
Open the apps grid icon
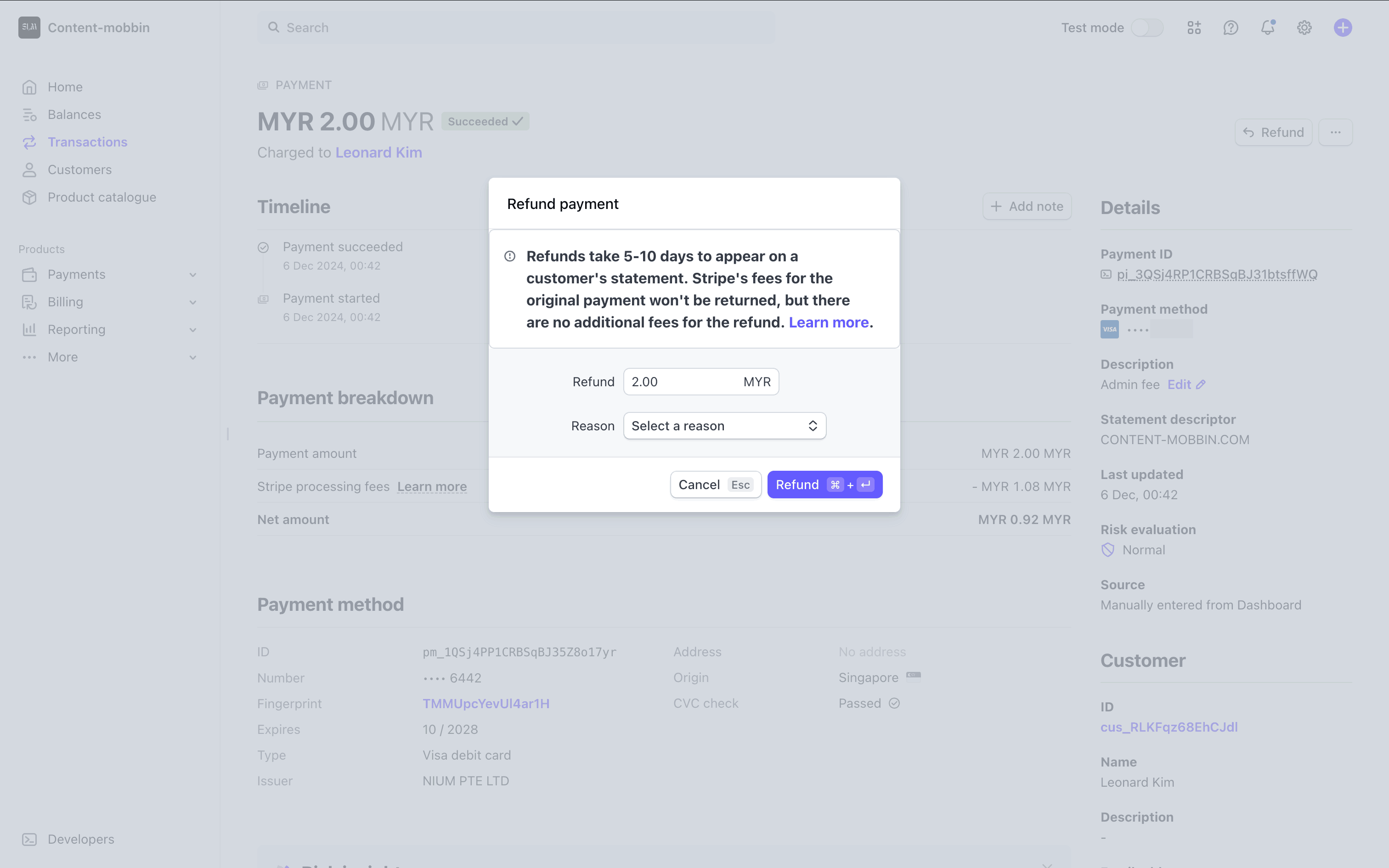(1194, 28)
